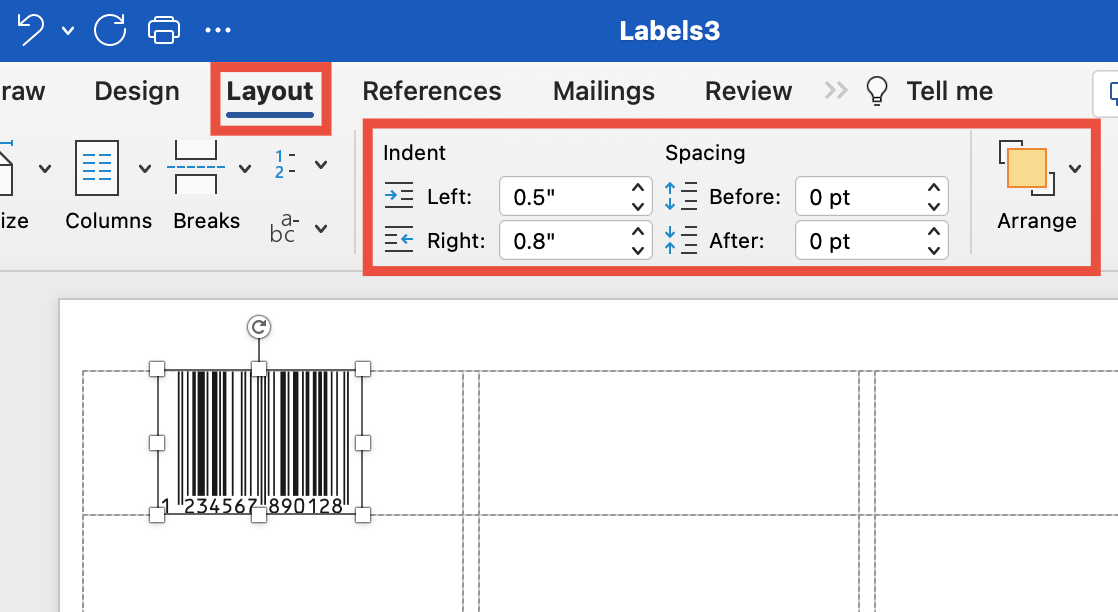Click the Print icon in title bar
The image size is (1118, 612).
point(163,31)
